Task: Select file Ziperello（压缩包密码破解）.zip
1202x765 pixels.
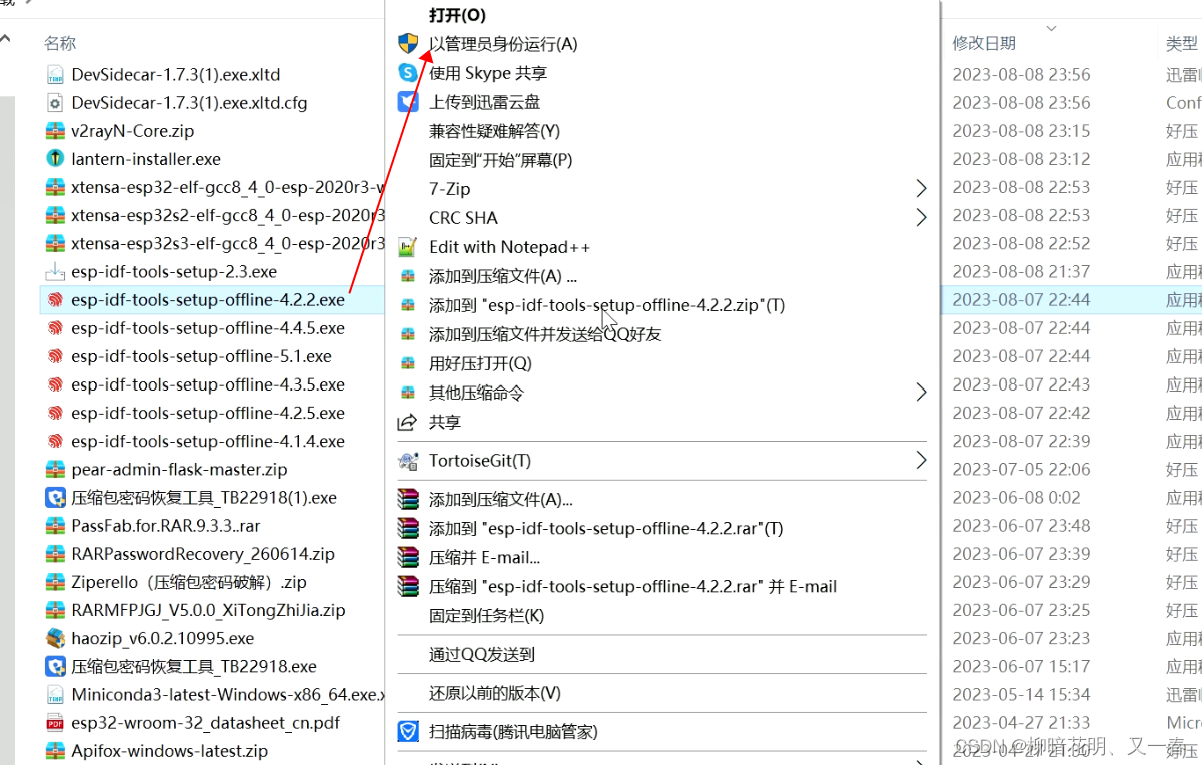Action: click(x=189, y=582)
